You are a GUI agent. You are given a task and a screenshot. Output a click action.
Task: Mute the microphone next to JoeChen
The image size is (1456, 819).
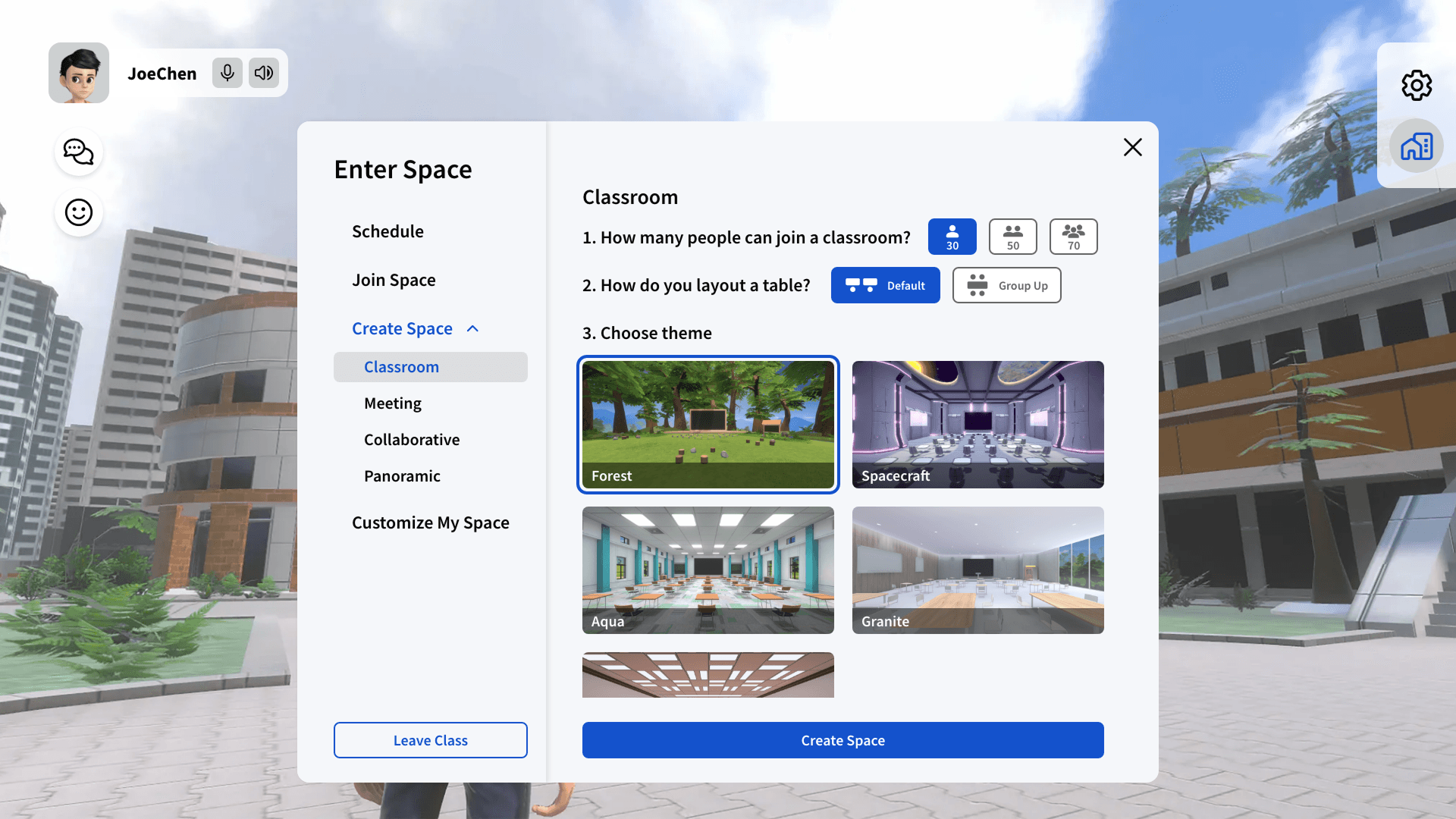(227, 73)
